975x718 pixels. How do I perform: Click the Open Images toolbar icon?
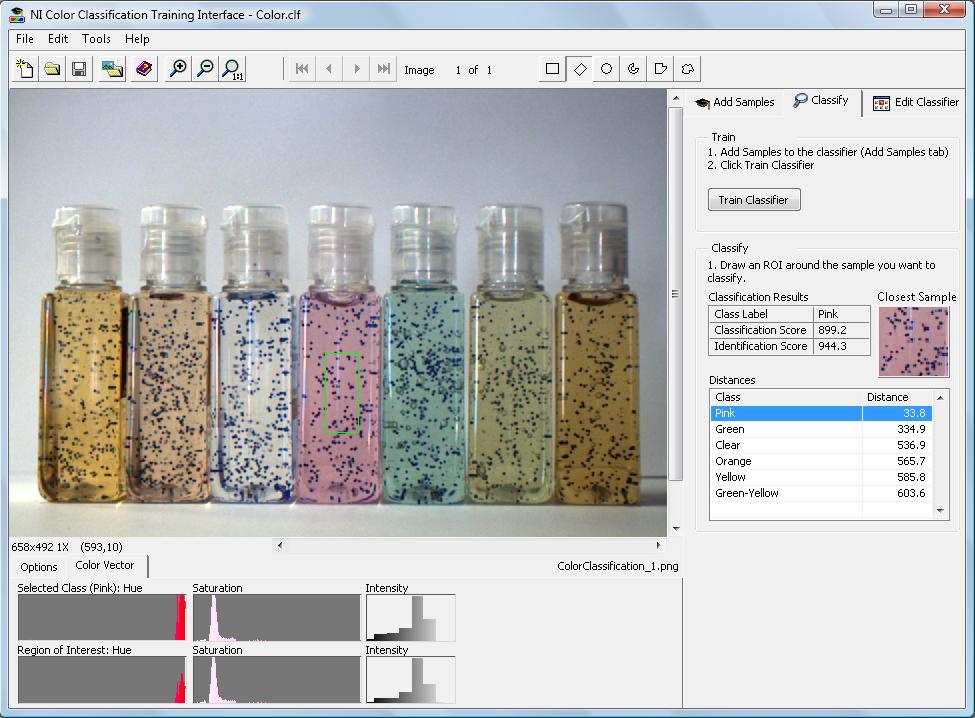(112, 69)
